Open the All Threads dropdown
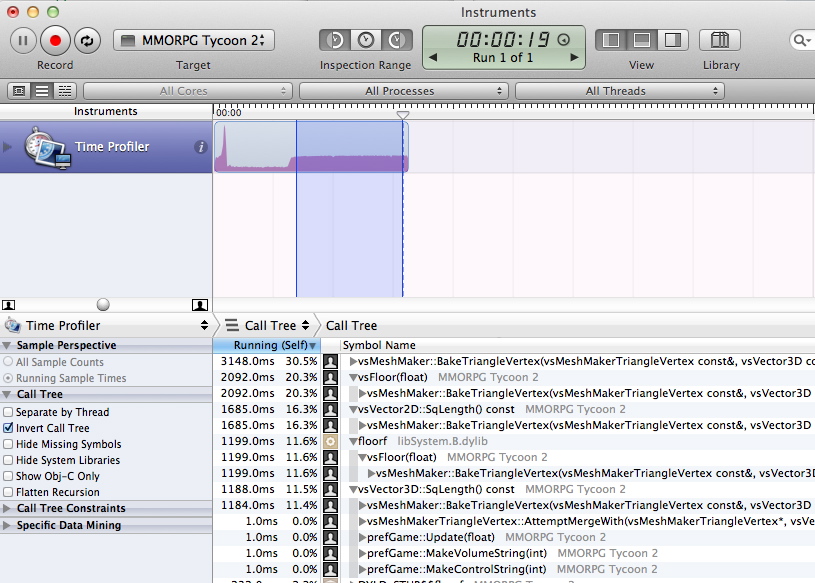 click(x=620, y=91)
